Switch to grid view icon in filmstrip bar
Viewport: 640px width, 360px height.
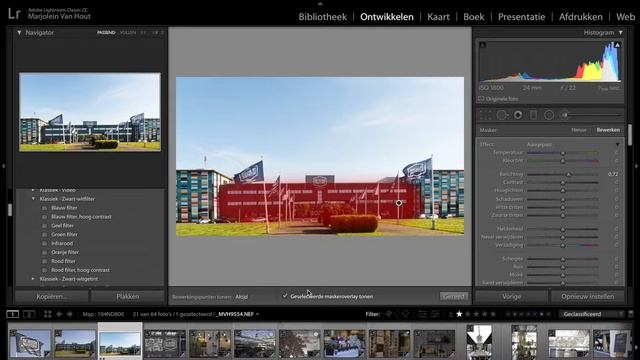pyautogui.click(x=48, y=314)
